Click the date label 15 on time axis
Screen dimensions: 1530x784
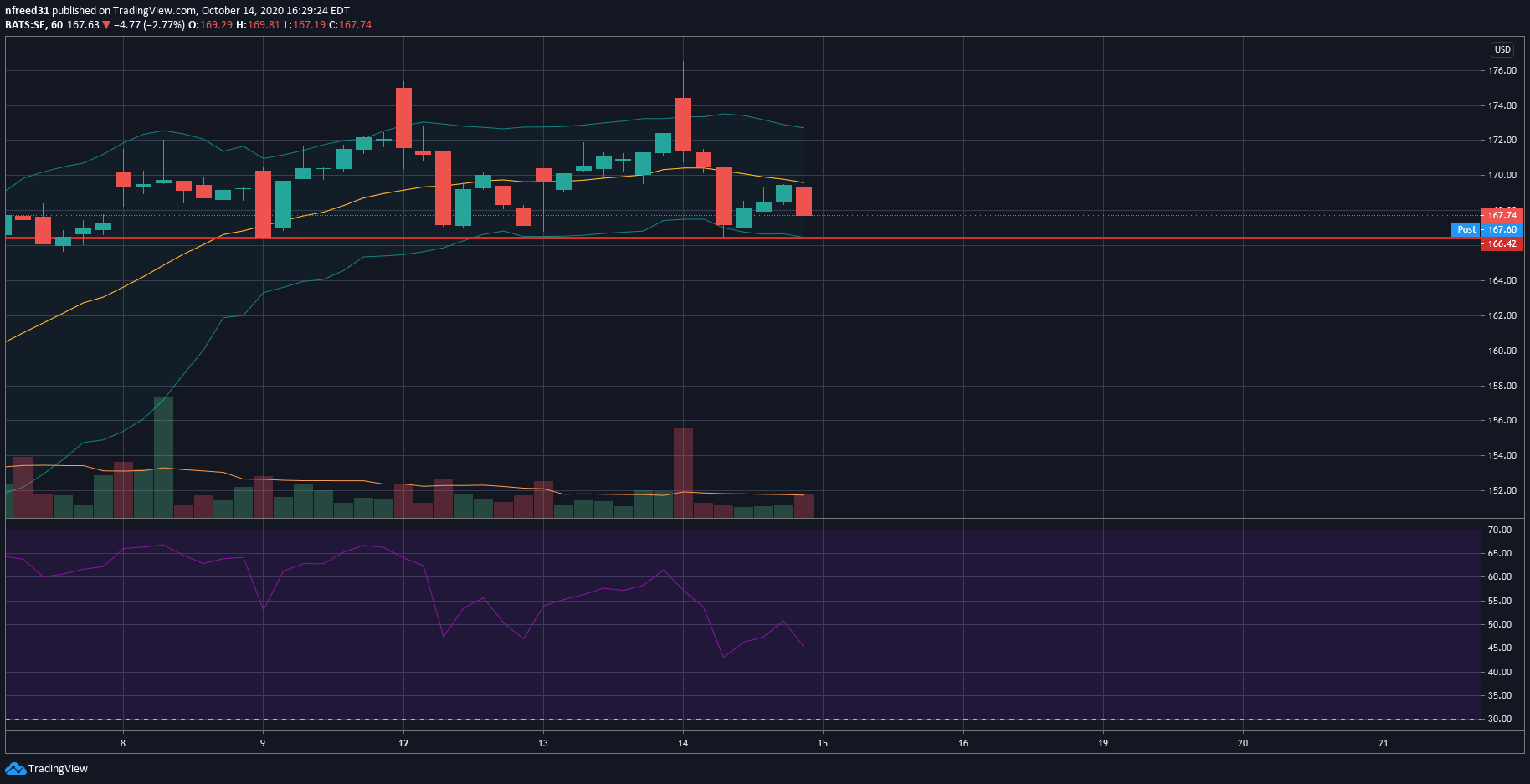click(x=823, y=743)
